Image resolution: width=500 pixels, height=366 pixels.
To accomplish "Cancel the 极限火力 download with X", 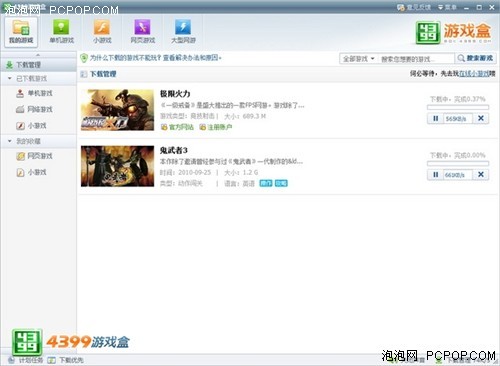I will (481, 119).
